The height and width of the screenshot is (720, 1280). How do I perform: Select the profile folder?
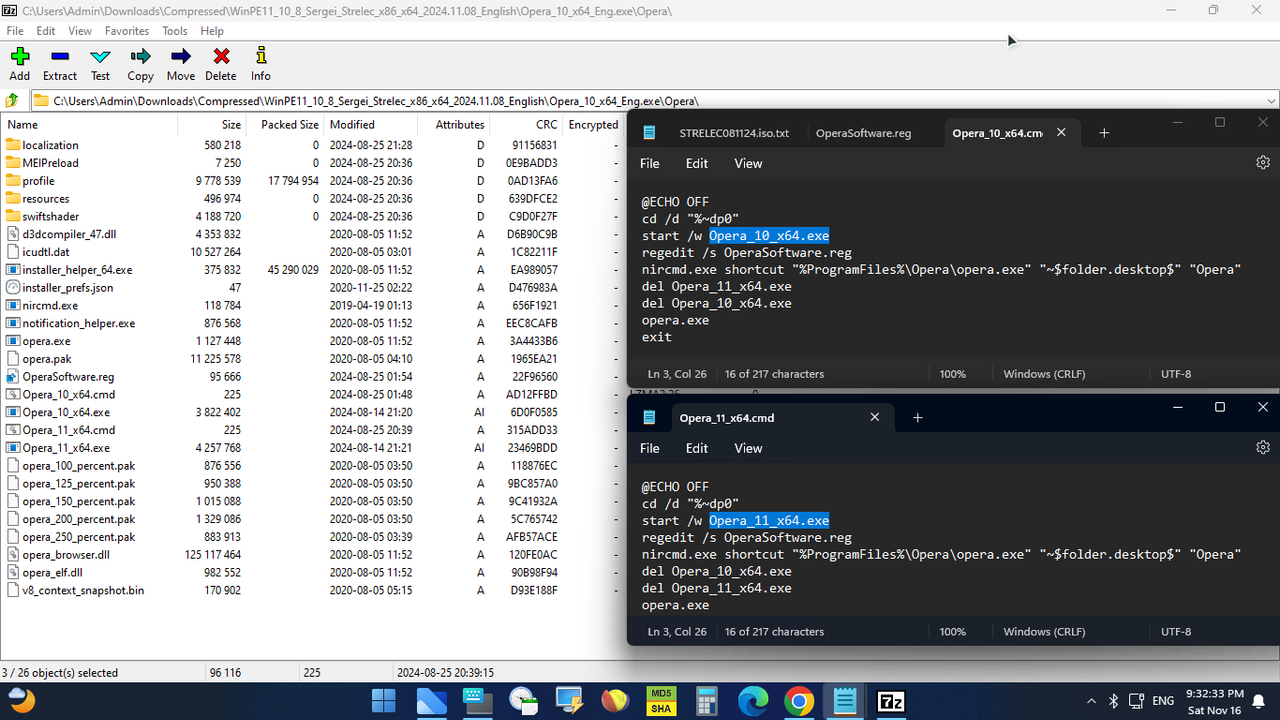(38, 181)
